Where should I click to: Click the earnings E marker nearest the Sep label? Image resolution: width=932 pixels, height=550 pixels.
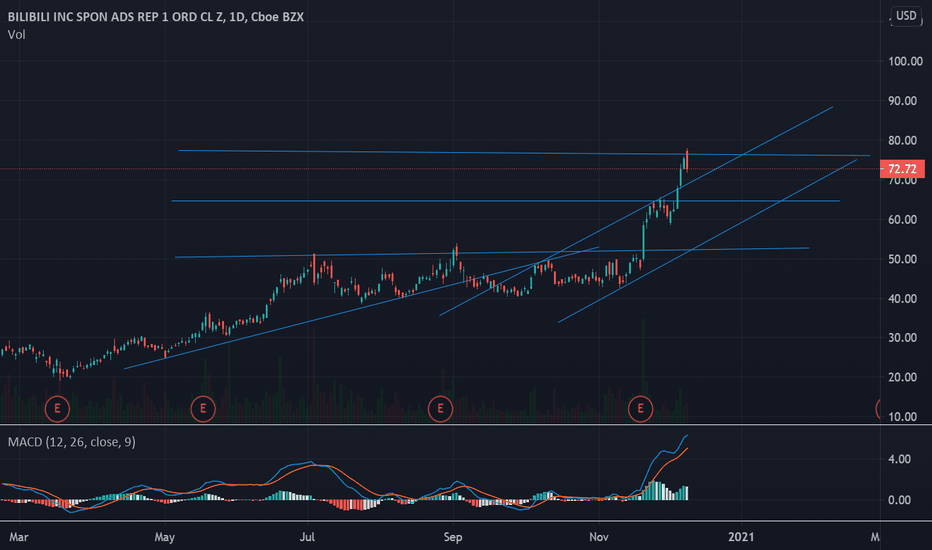point(440,409)
